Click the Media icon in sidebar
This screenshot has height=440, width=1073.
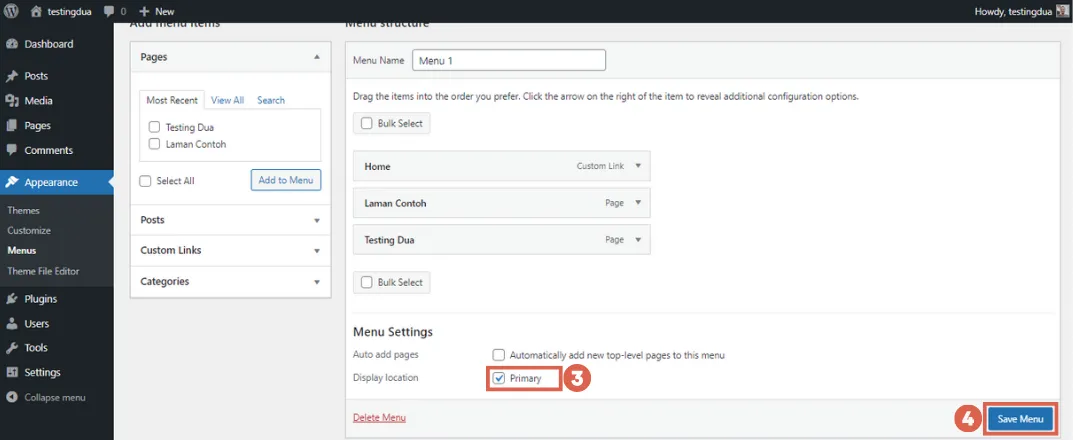(x=12, y=101)
